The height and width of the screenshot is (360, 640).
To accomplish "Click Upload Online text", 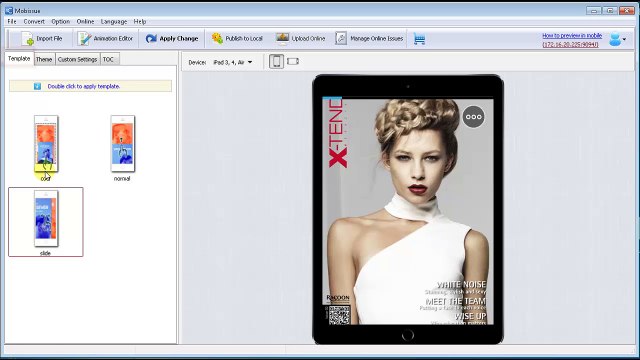I will click(308, 38).
